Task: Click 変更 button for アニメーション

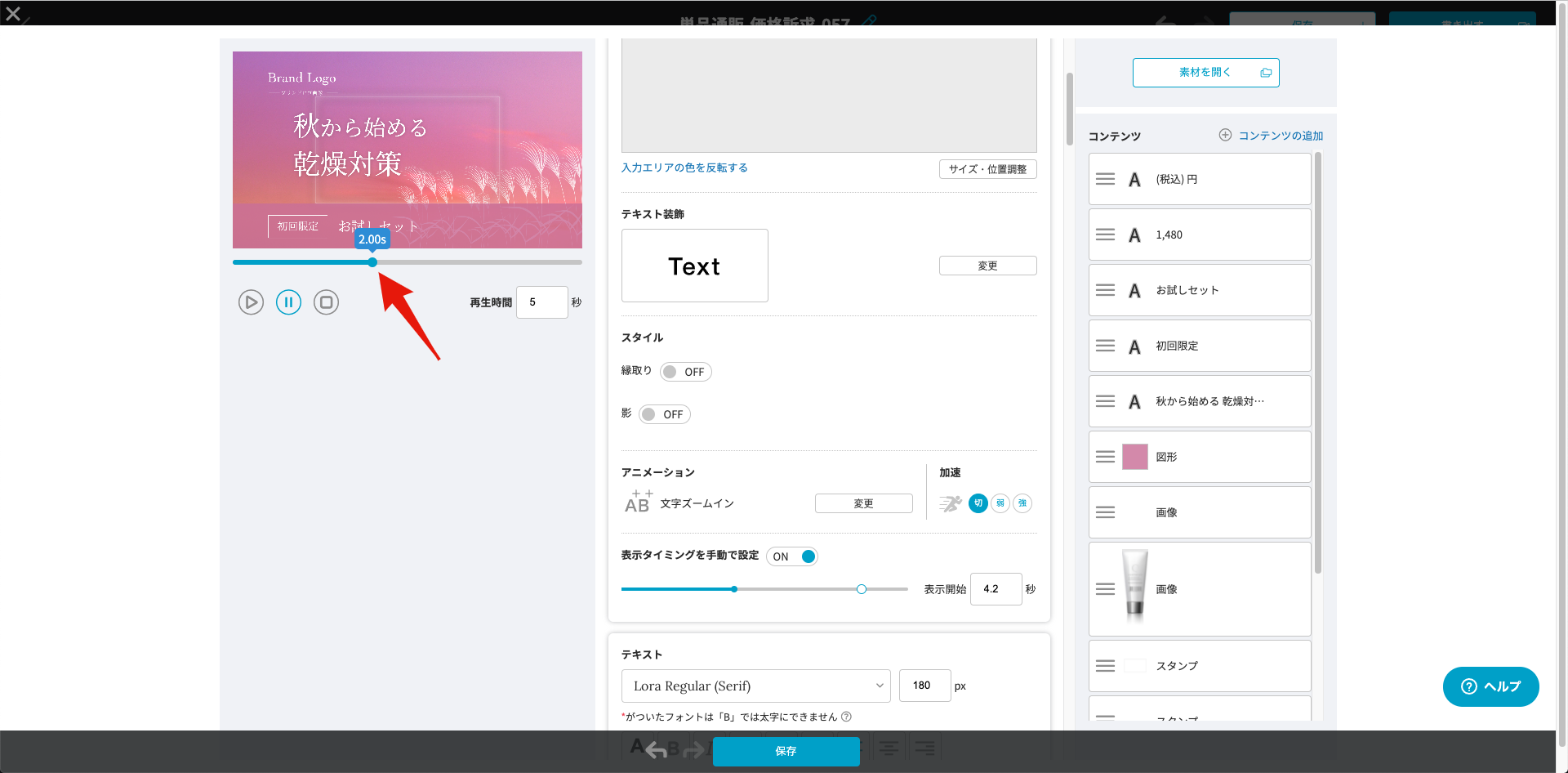Action: point(863,503)
